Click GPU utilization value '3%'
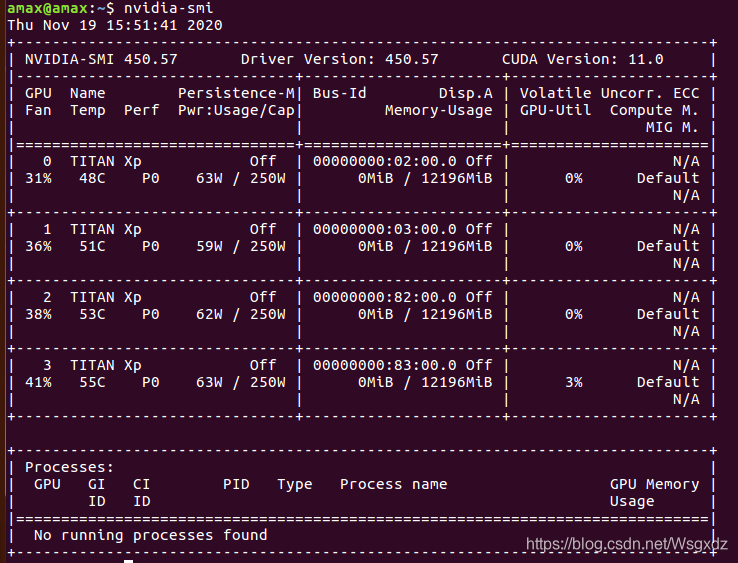 point(574,382)
